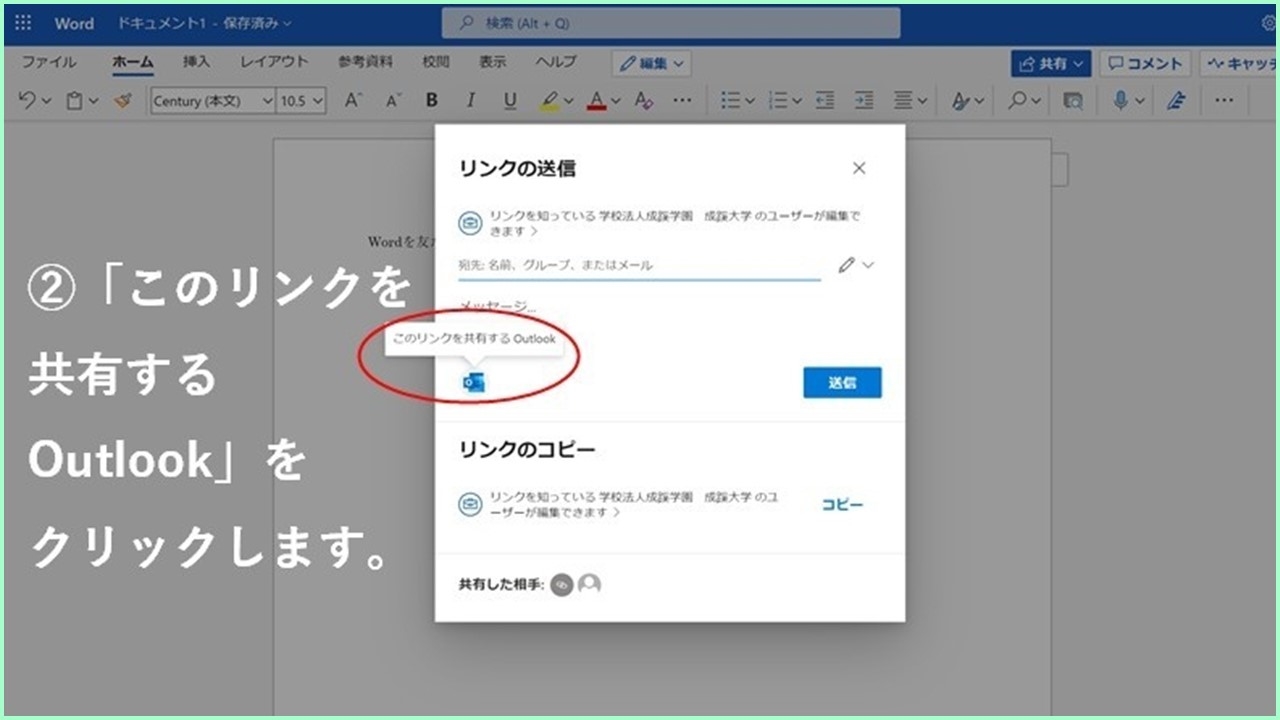This screenshot has height=720, width=1280.
Task: Expand the Bullets dropdown arrow
Action: (x=750, y=101)
